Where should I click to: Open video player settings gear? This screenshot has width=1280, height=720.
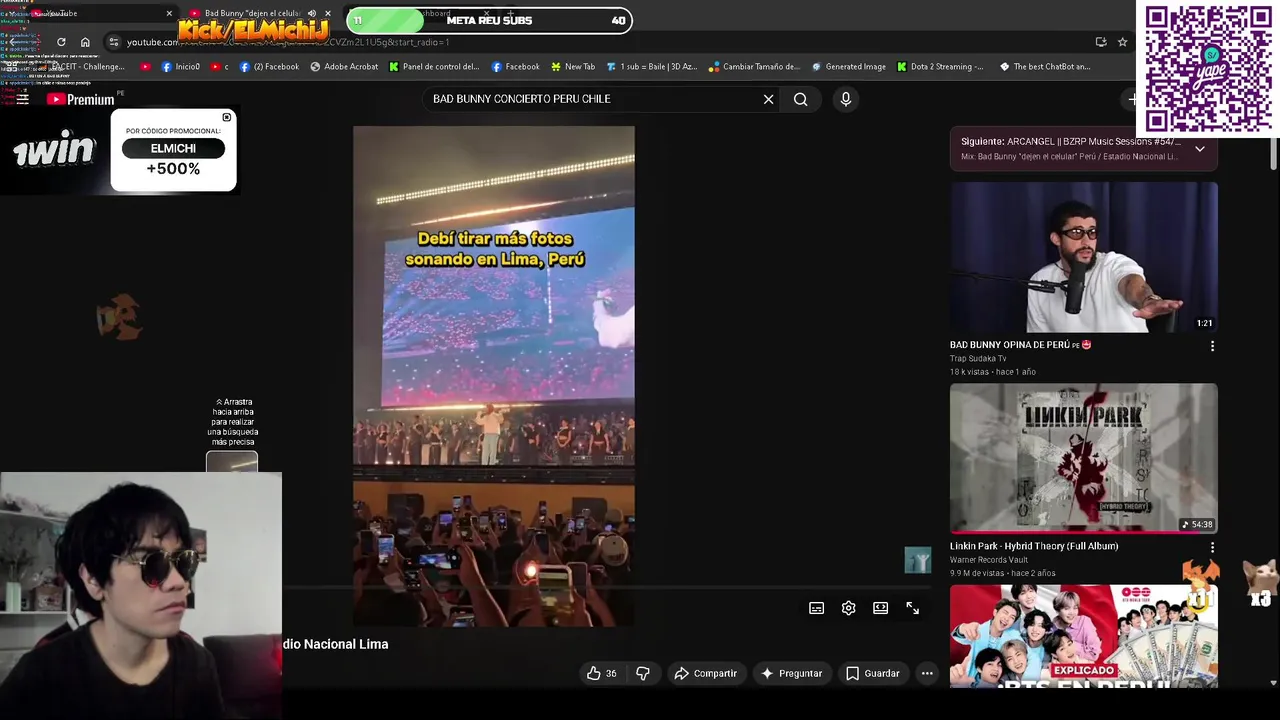click(848, 608)
